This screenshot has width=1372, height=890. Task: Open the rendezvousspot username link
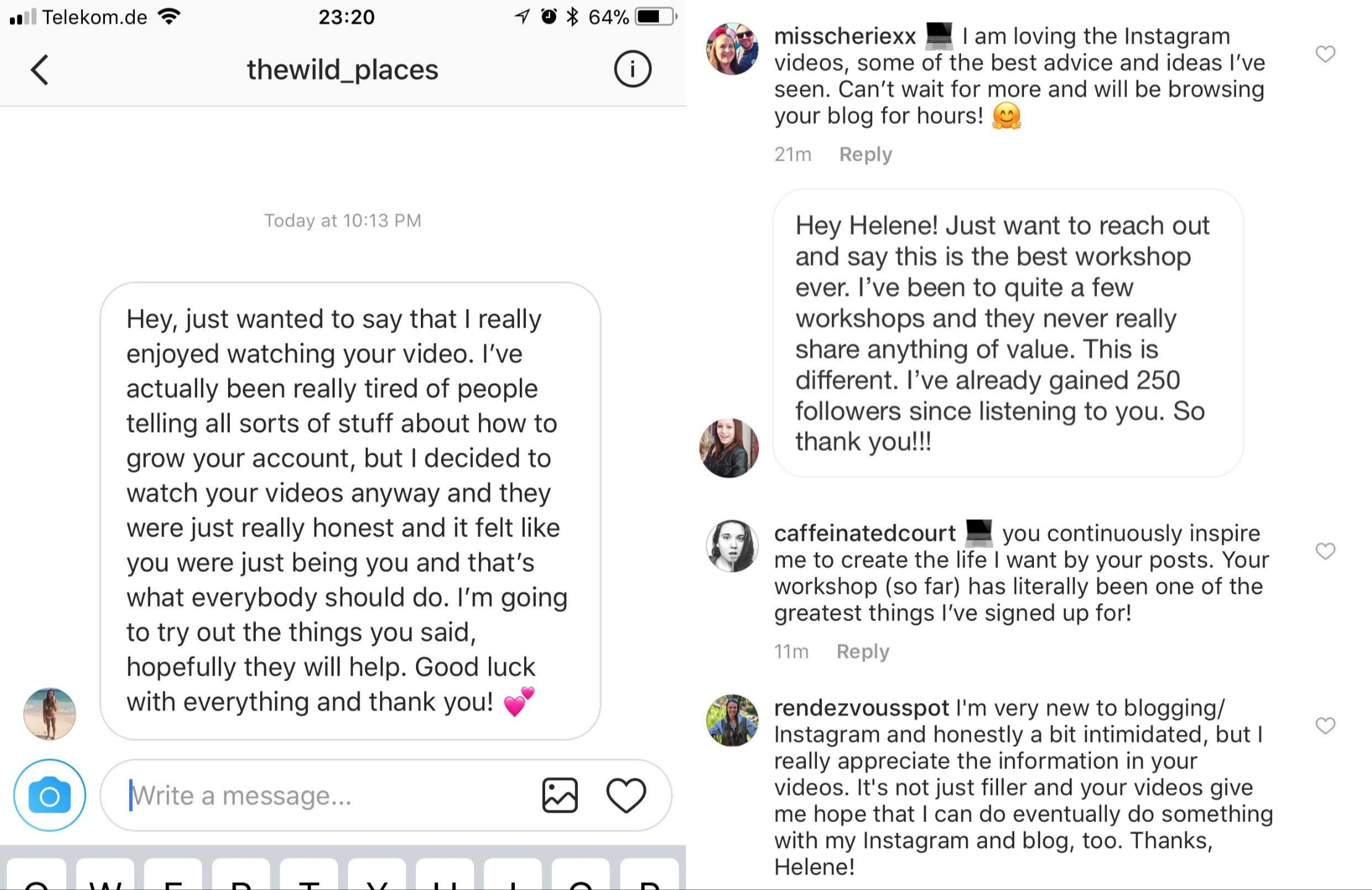[x=862, y=708]
